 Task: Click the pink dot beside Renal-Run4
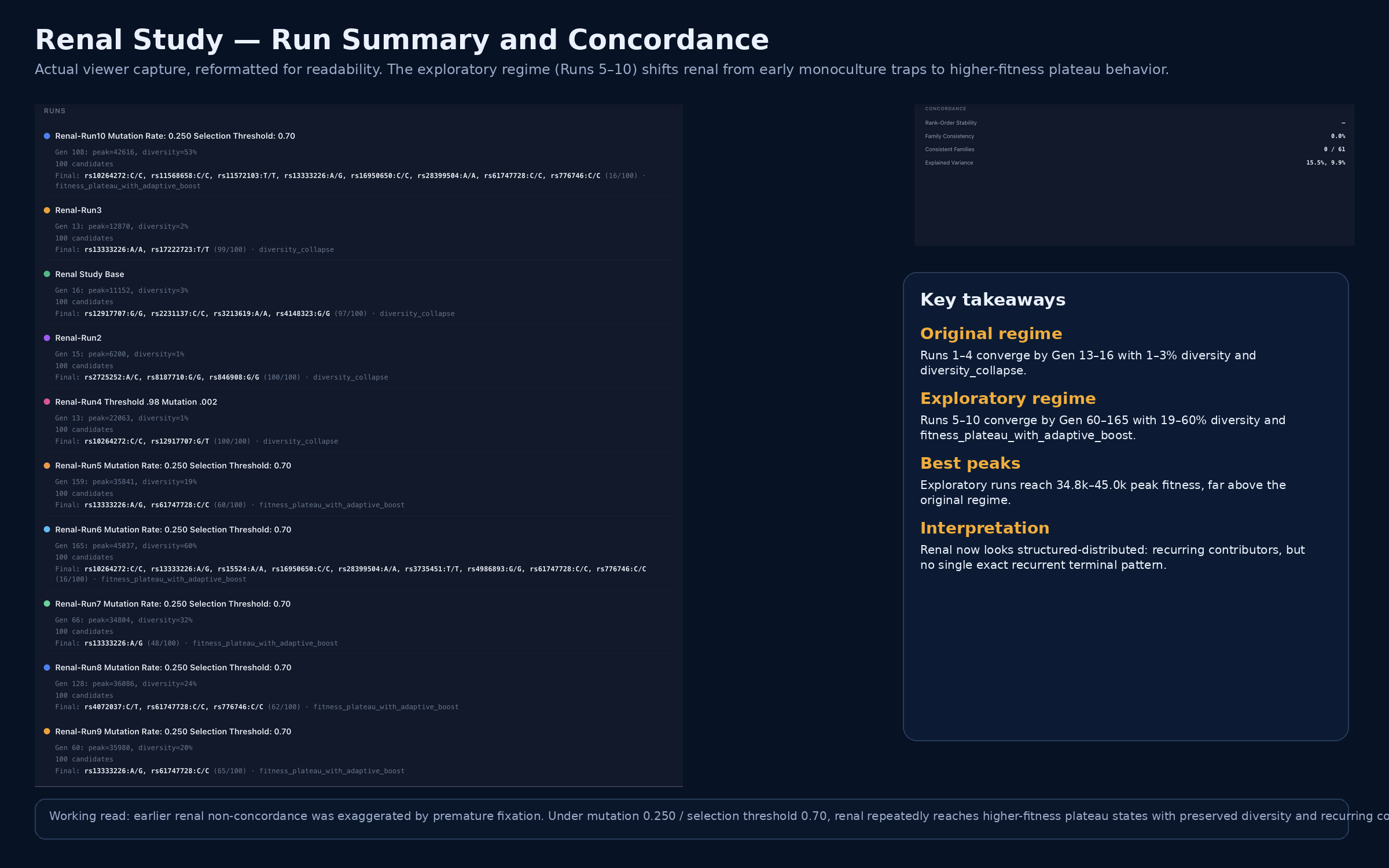pos(47,402)
